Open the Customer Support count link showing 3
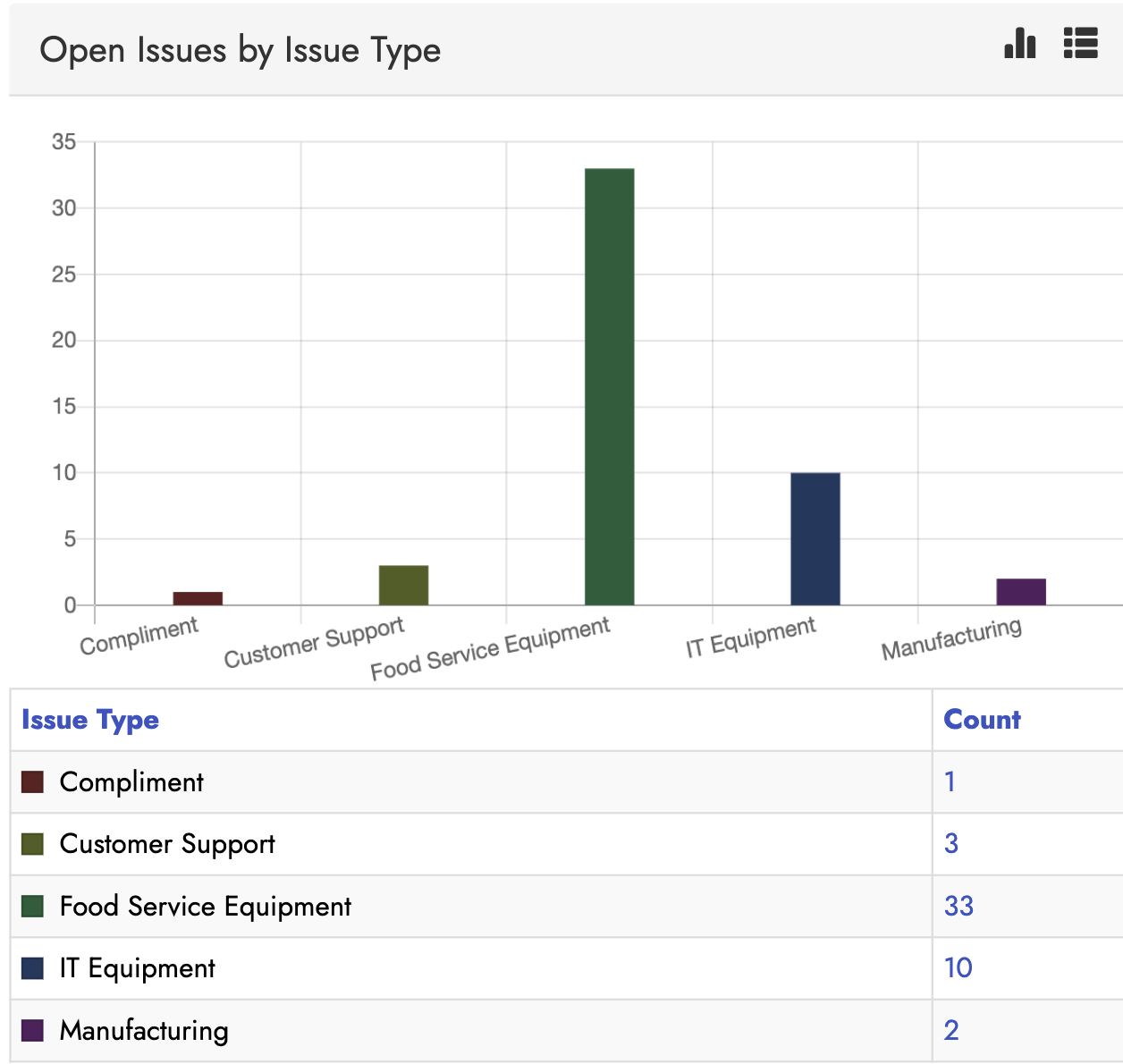Image resolution: width=1123 pixels, height=1064 pixels. (950, 843)
